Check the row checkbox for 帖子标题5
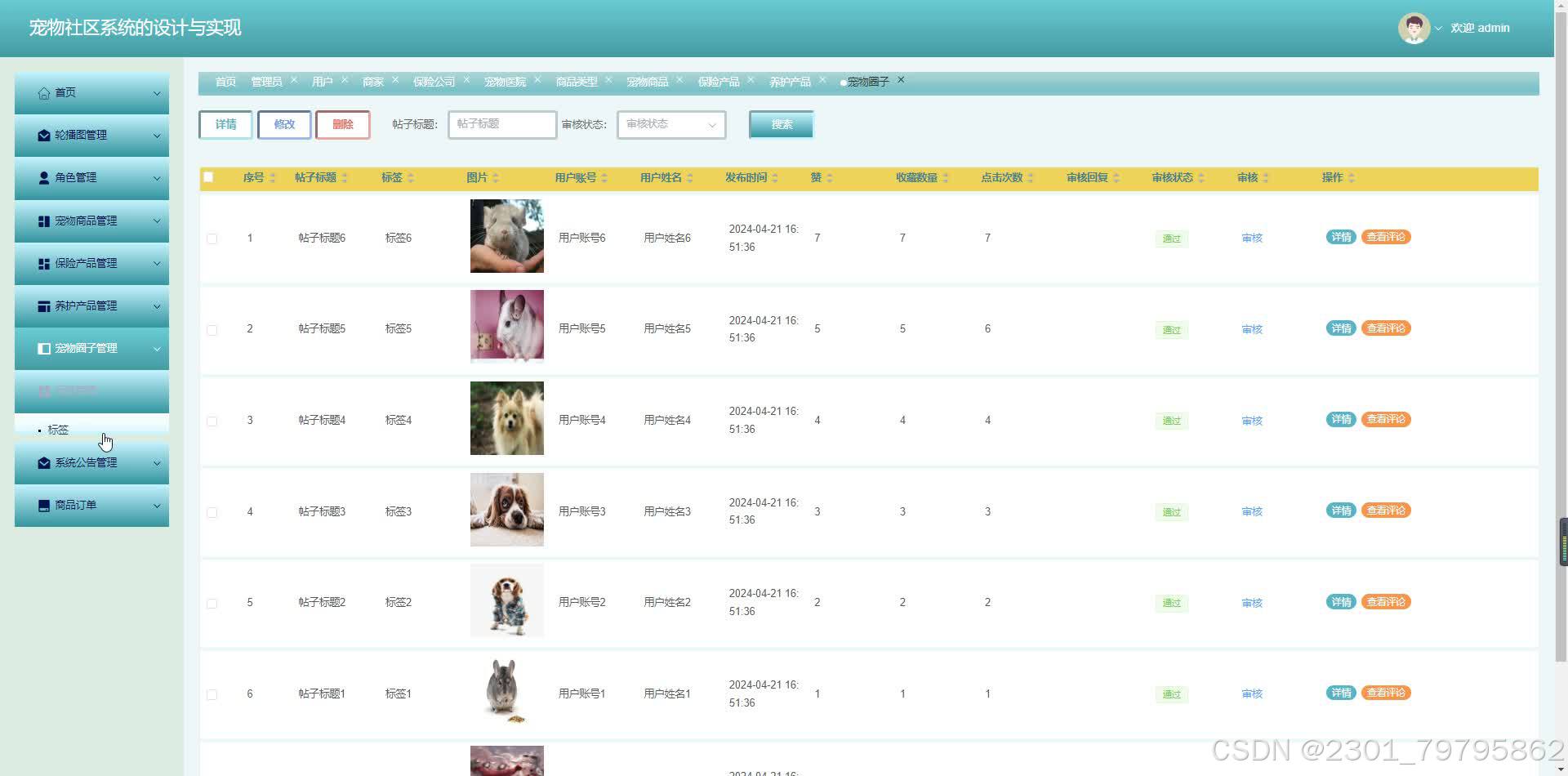 [212, 330]
